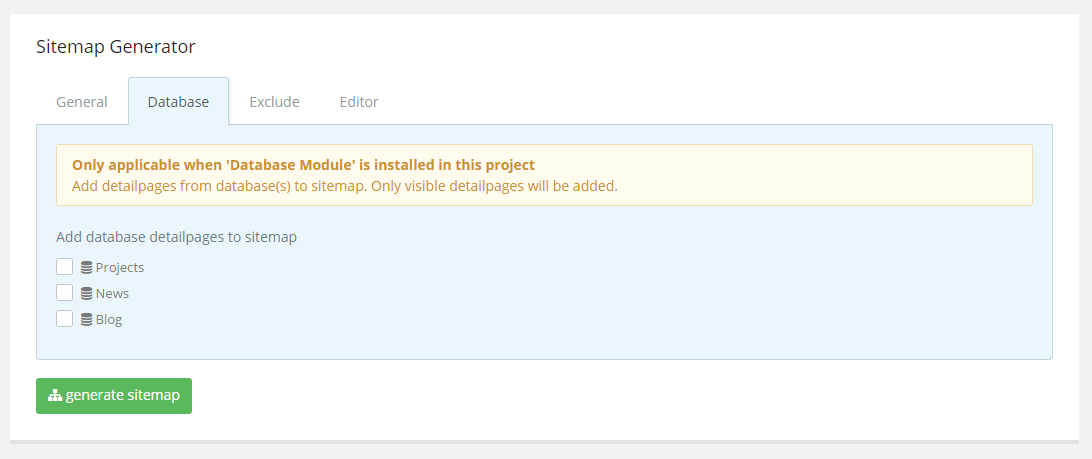Open the Exclude tab

click(274, 102)
